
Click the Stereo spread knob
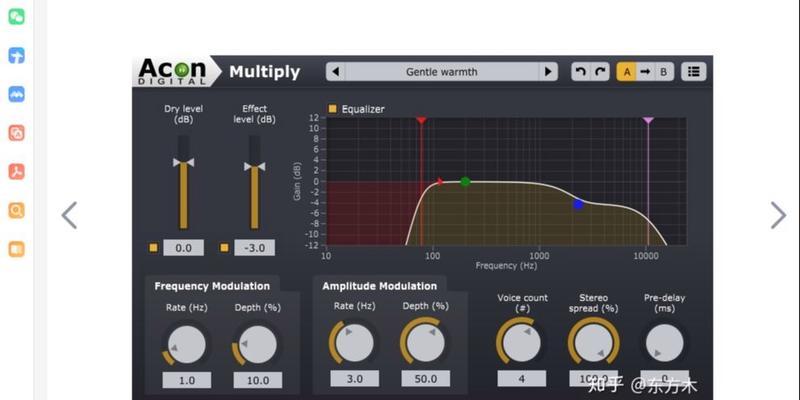click(x=593, y=343)
